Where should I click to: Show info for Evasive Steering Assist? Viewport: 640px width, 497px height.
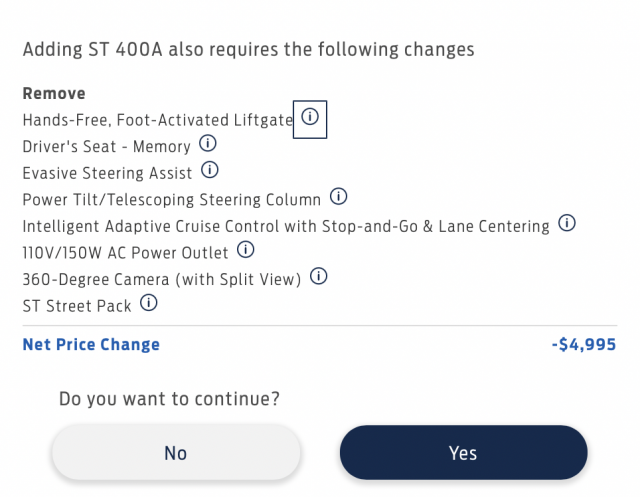click(210, 170)
